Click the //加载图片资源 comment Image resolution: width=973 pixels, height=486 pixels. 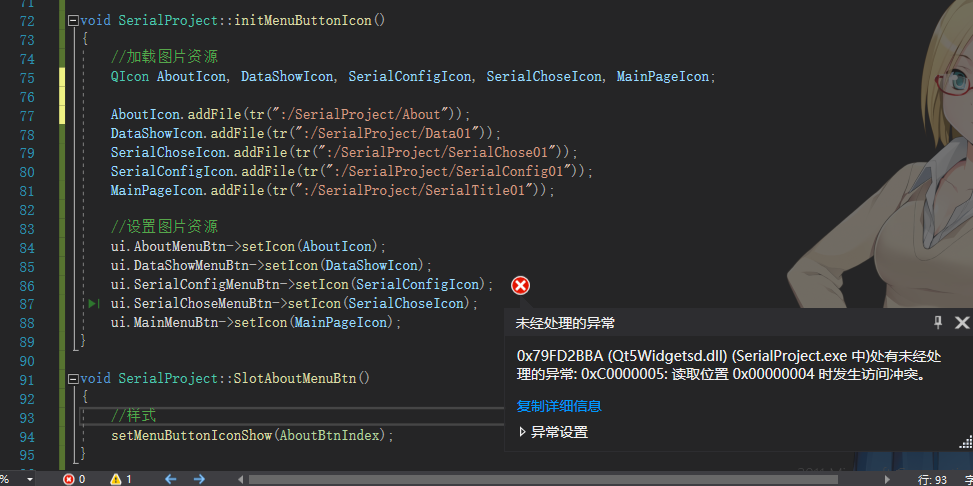pyautogui.click(x=164, y=58)
